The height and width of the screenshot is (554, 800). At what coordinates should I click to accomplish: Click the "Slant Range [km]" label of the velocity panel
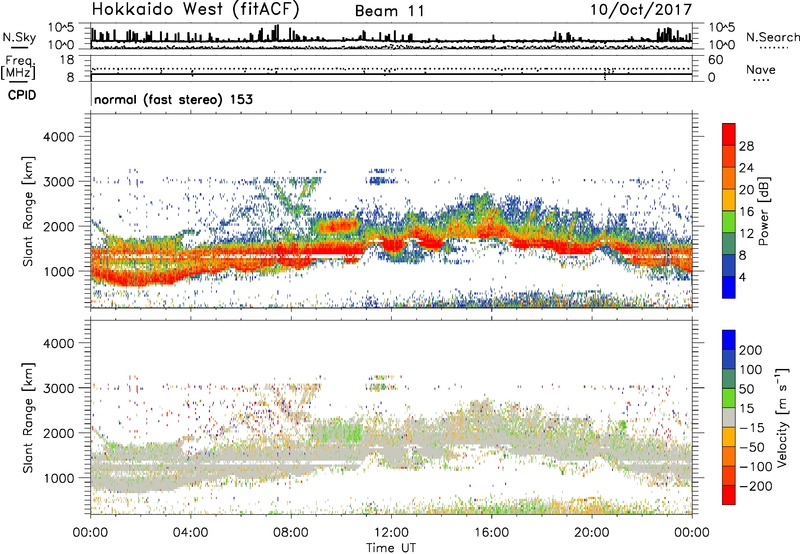point(28,418)
